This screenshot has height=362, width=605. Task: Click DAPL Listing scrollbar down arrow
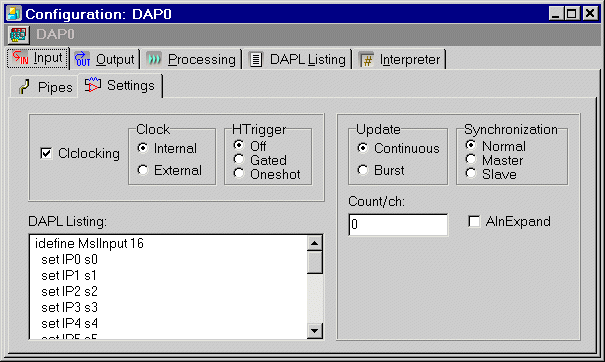(315, 331)
